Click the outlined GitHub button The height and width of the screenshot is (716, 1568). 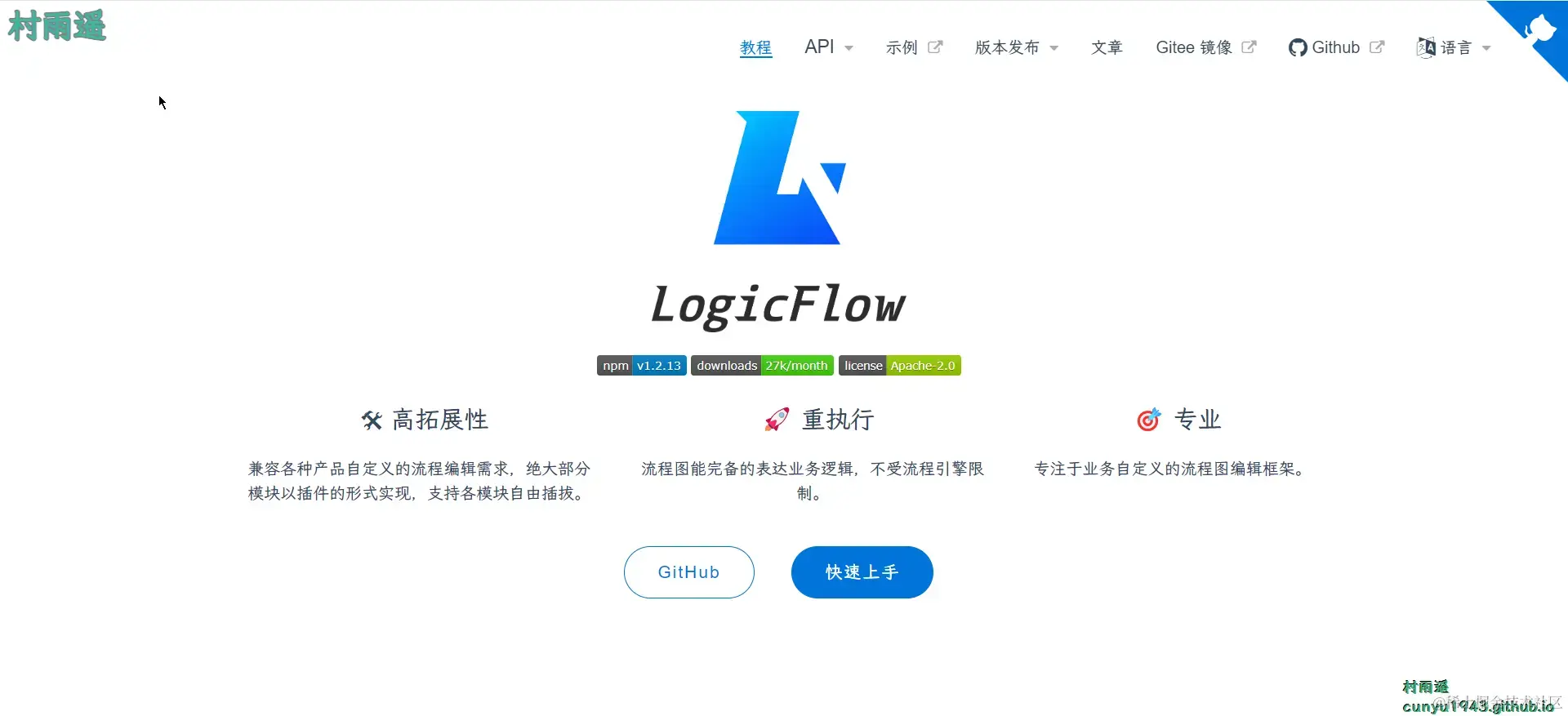coord(688,572)
